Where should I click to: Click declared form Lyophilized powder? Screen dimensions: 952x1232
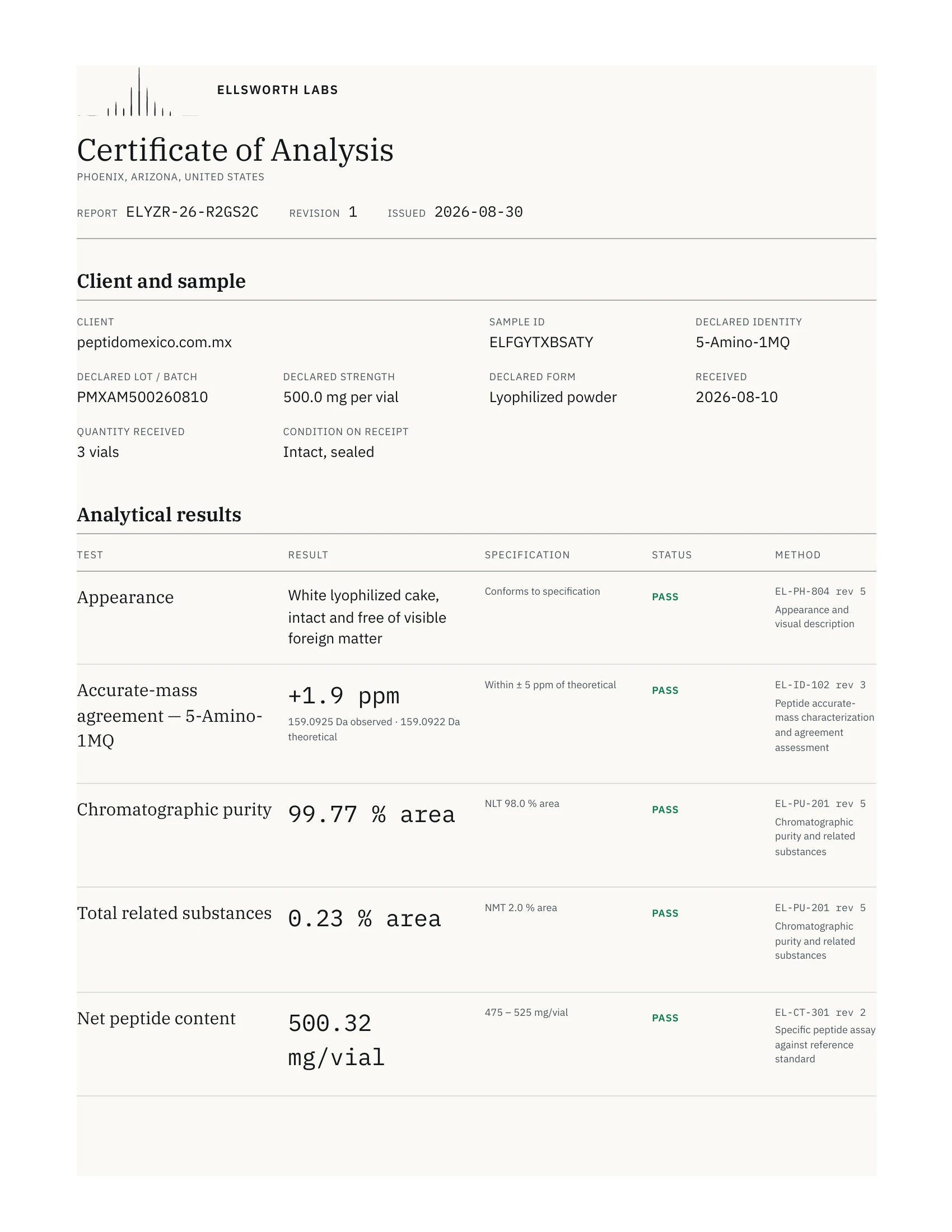tap(553, 397)
